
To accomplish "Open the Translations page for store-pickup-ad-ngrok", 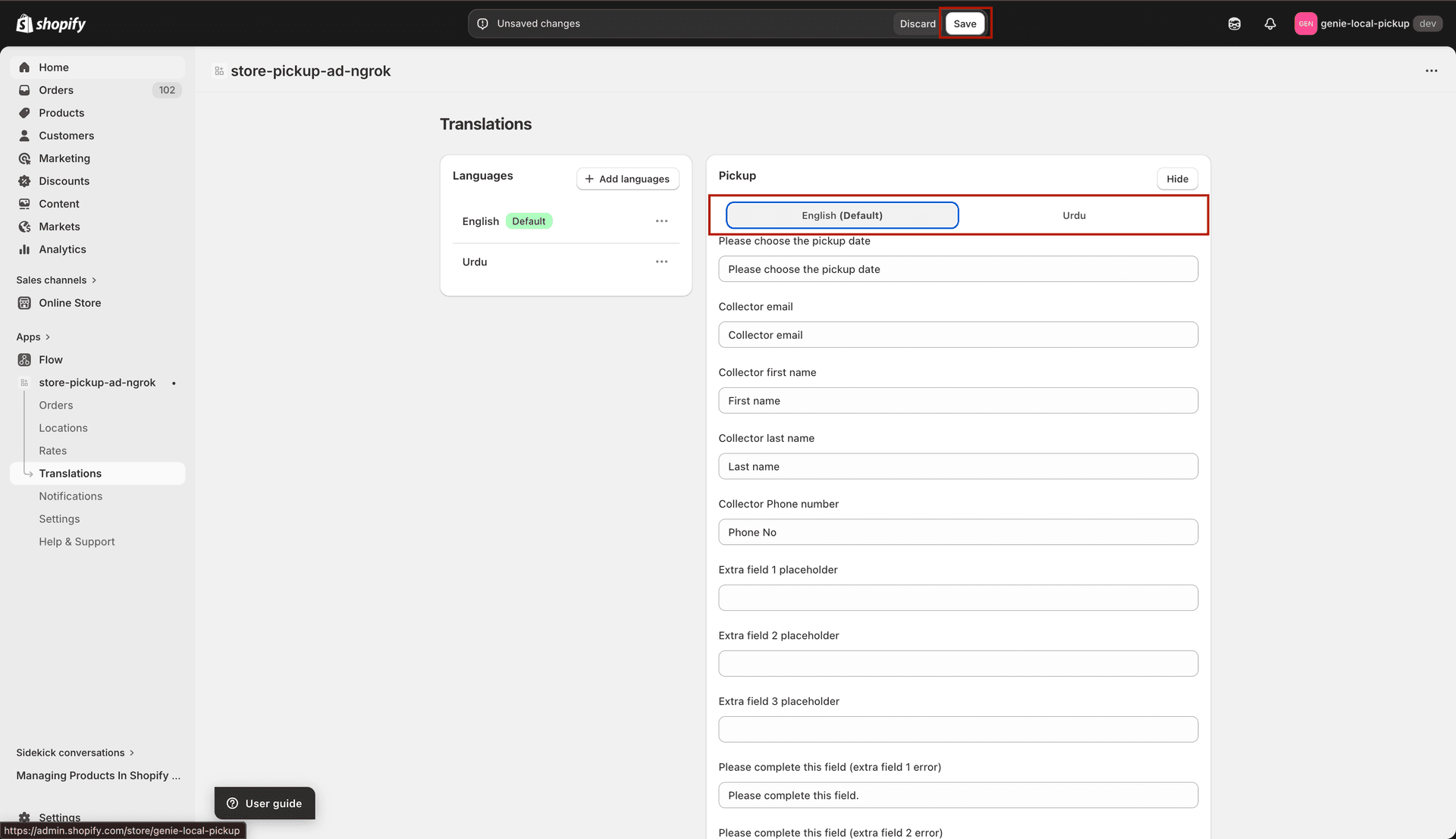I will [71, 473].
